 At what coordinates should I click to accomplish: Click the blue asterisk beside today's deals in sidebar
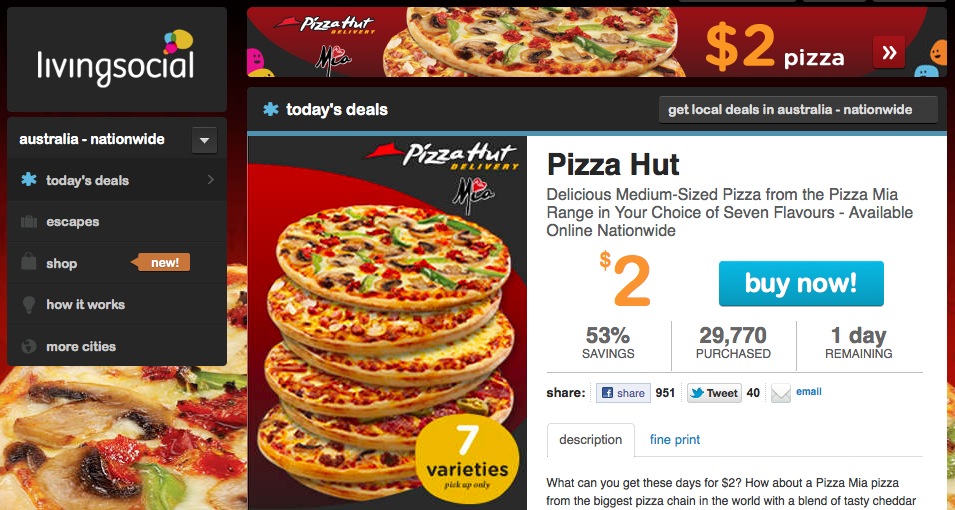point(29,180)
